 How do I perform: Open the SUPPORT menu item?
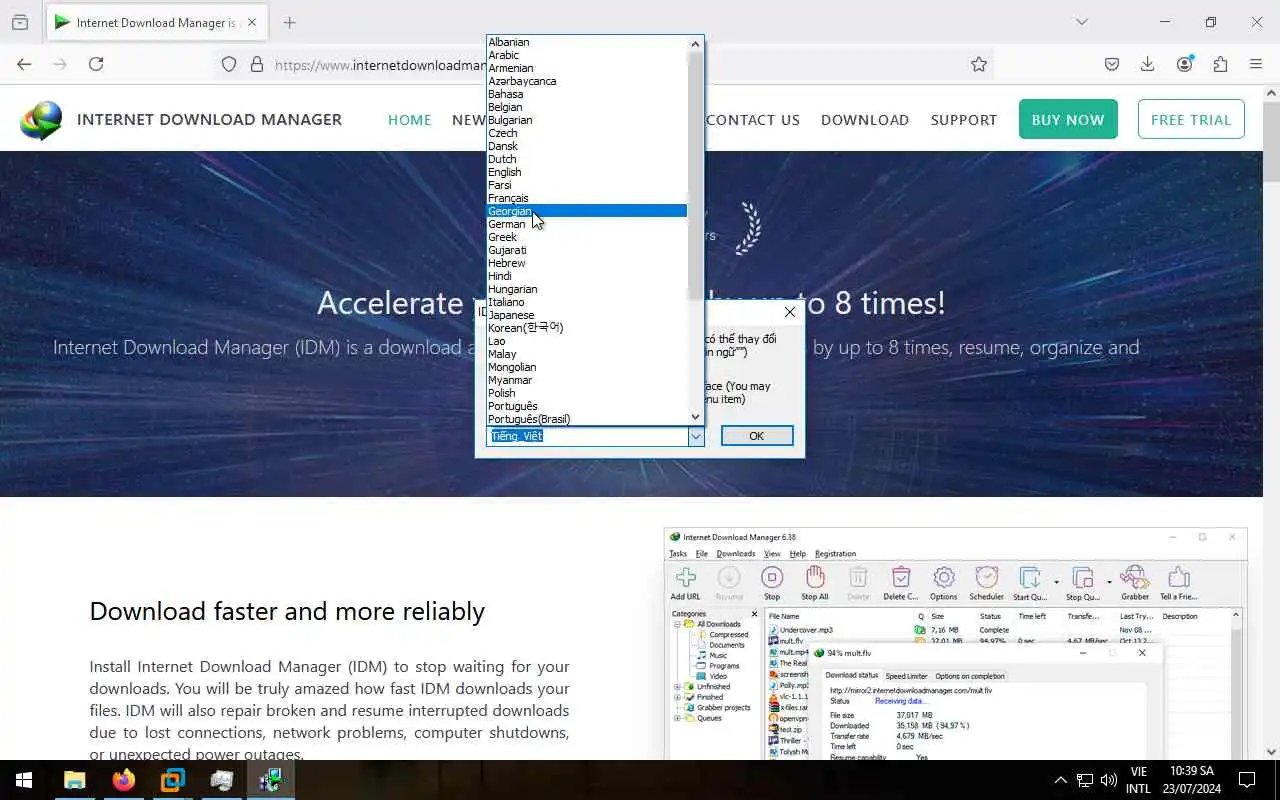(964, 119)
